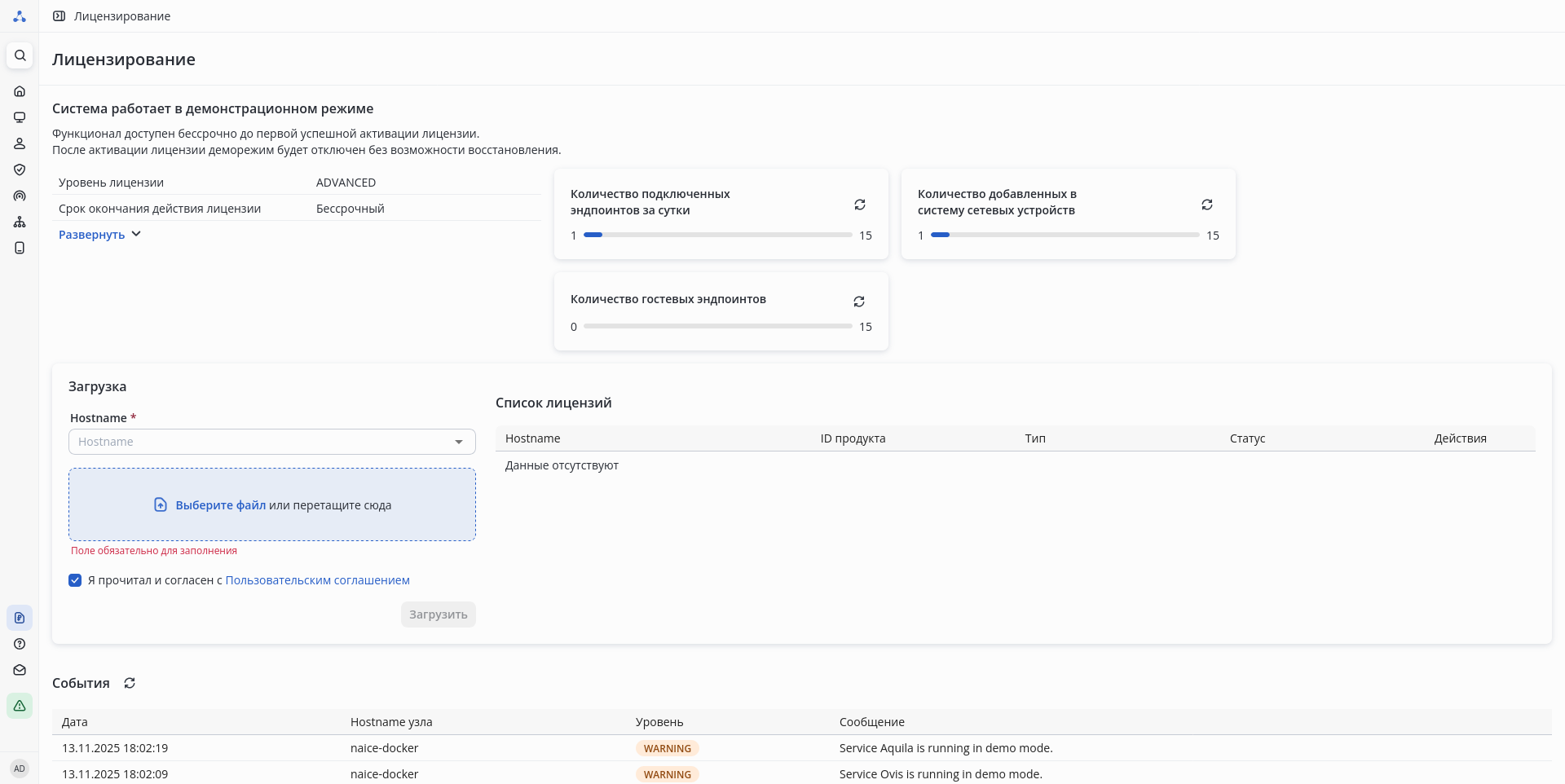Open the question mark help icon

click(x=20, y=644)
